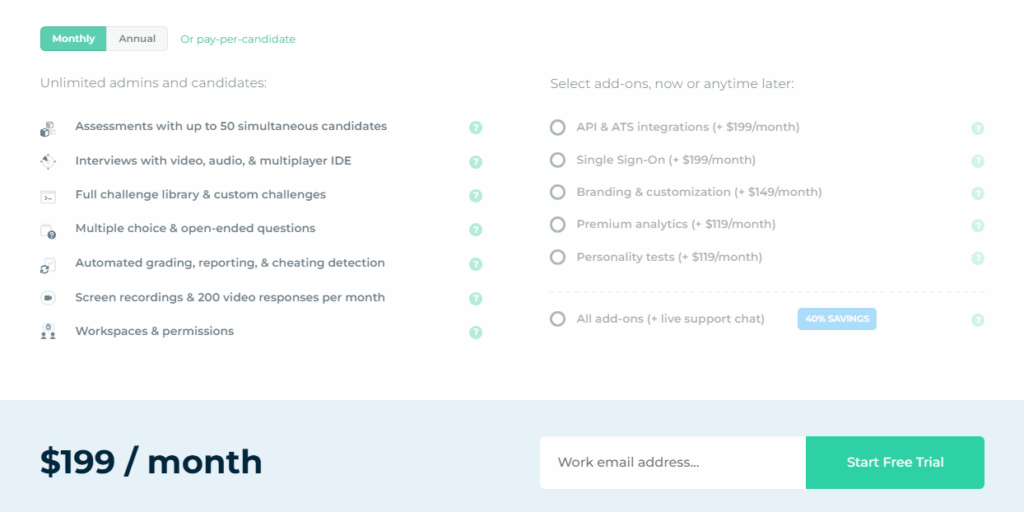Viewport: 1024px width, 512px height.
Task: Click help icon beside Assessments with 50 candidates
Action: [476, 128]
